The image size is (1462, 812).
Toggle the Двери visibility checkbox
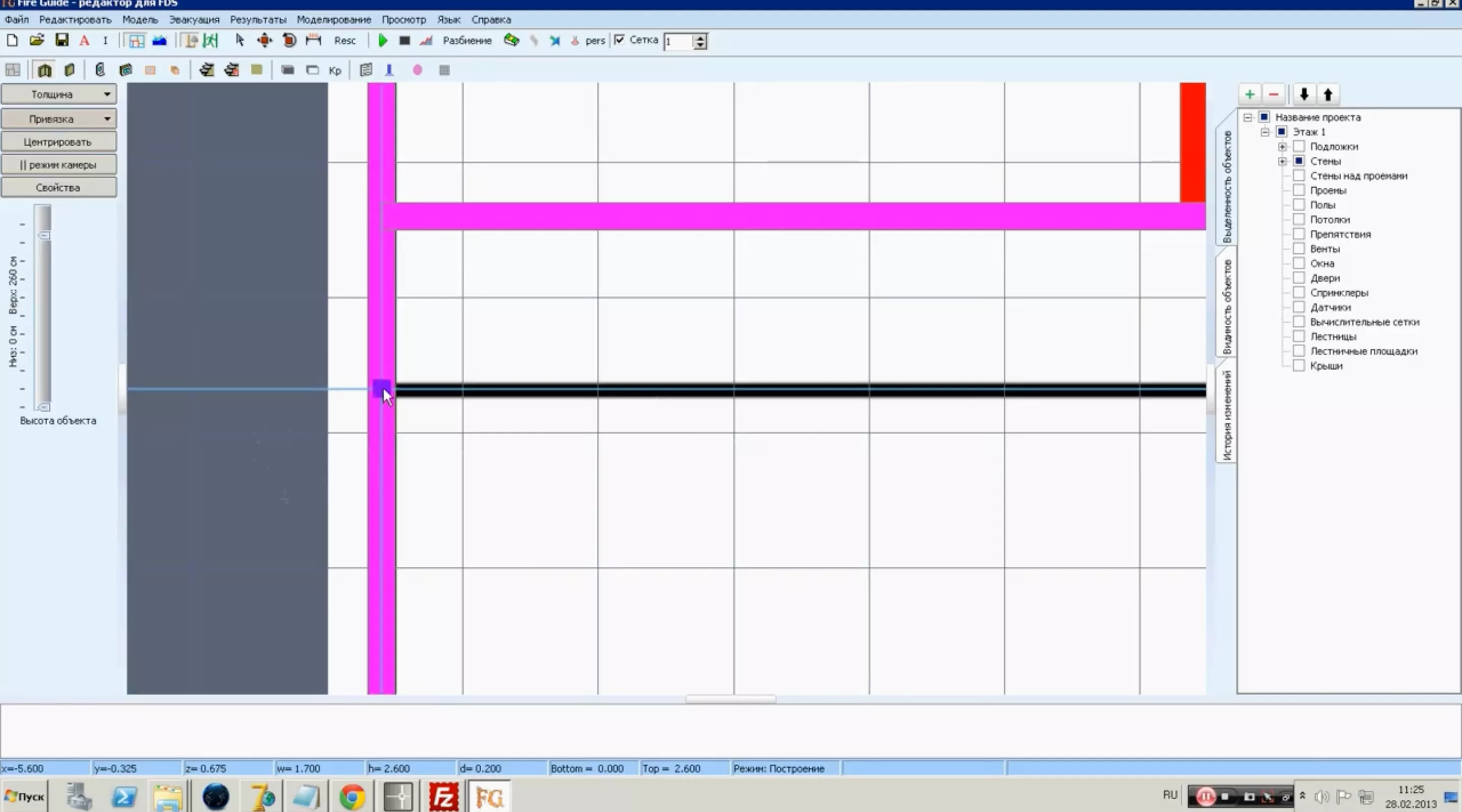[1299, 278]
